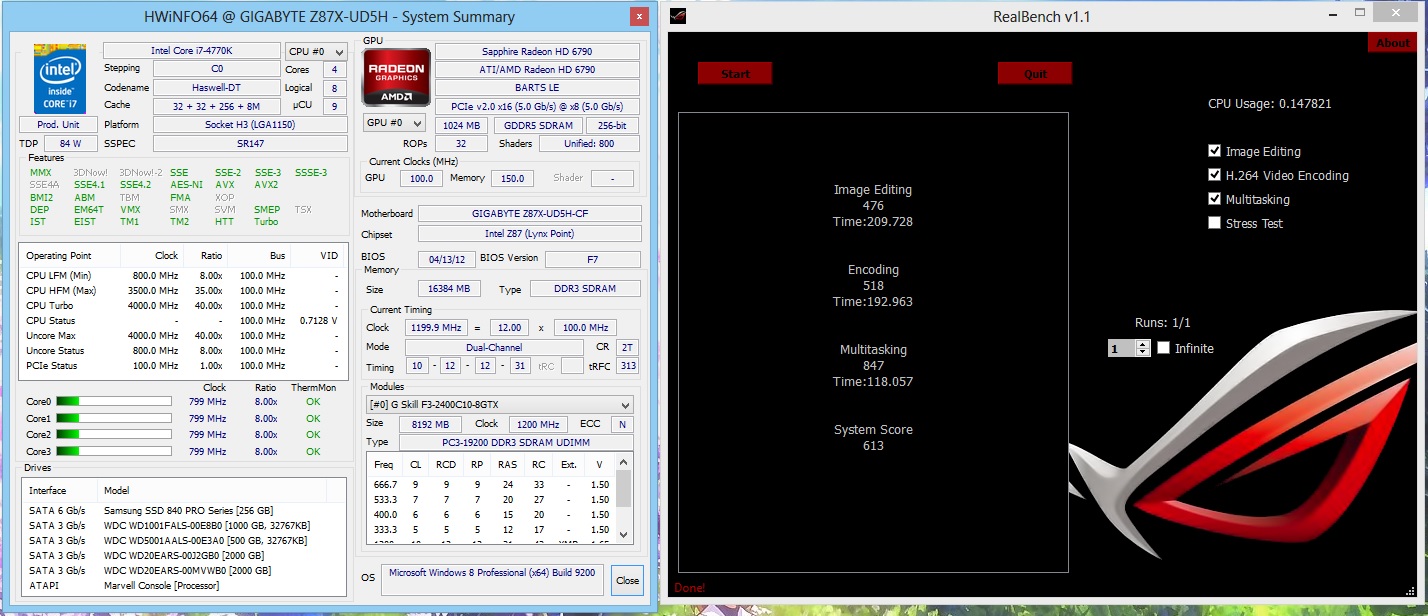Image resolution: width=1428 pixels, height=616 pixels.
Task: Click the Intel Core i7-4770K name field
Action: 191,51
